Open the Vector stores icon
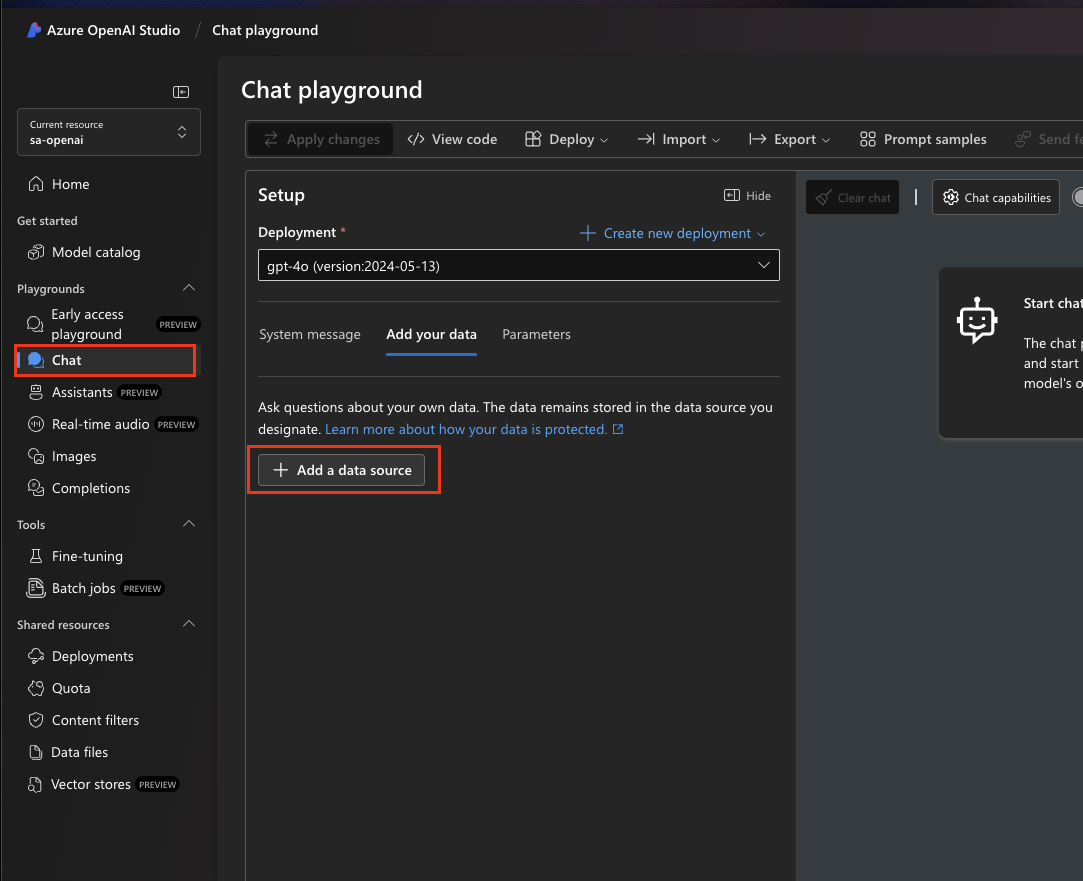Viewport: 1083px width, 881px height. click(35, 784)
